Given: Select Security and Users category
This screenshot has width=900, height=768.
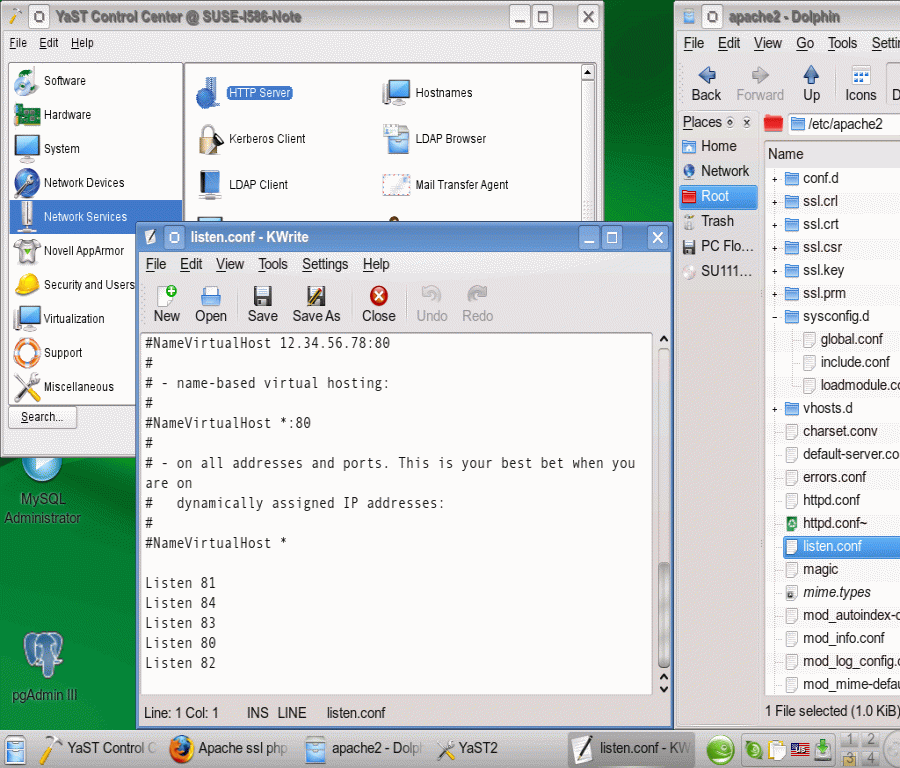Looking at the screenshot, I should [74, 285].
